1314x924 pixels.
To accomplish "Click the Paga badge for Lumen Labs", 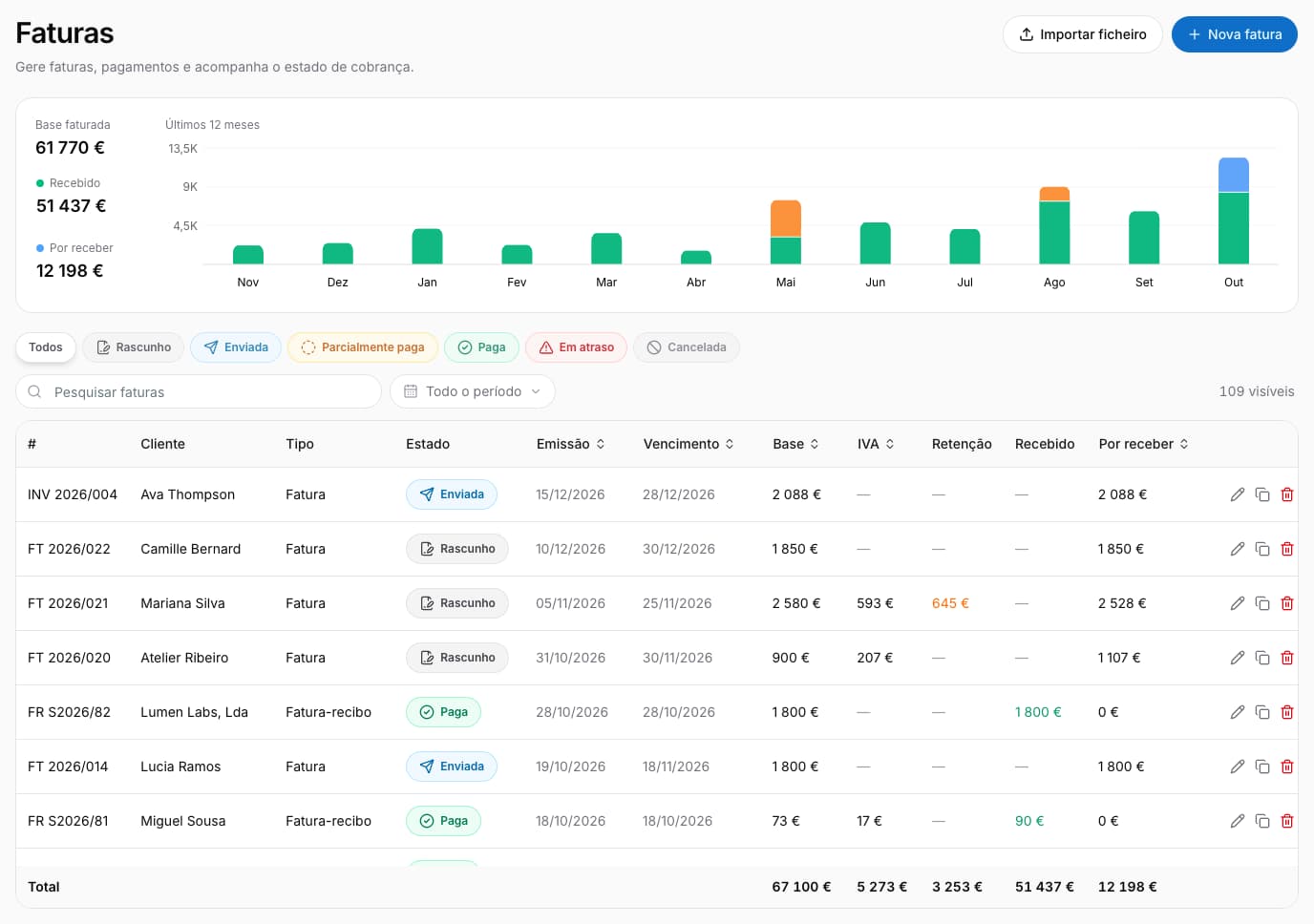I will 443,712.
